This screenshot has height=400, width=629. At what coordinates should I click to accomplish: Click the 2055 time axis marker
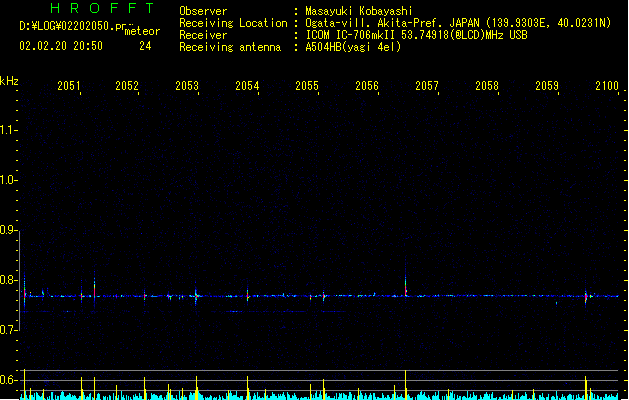[x=307, y=86]
